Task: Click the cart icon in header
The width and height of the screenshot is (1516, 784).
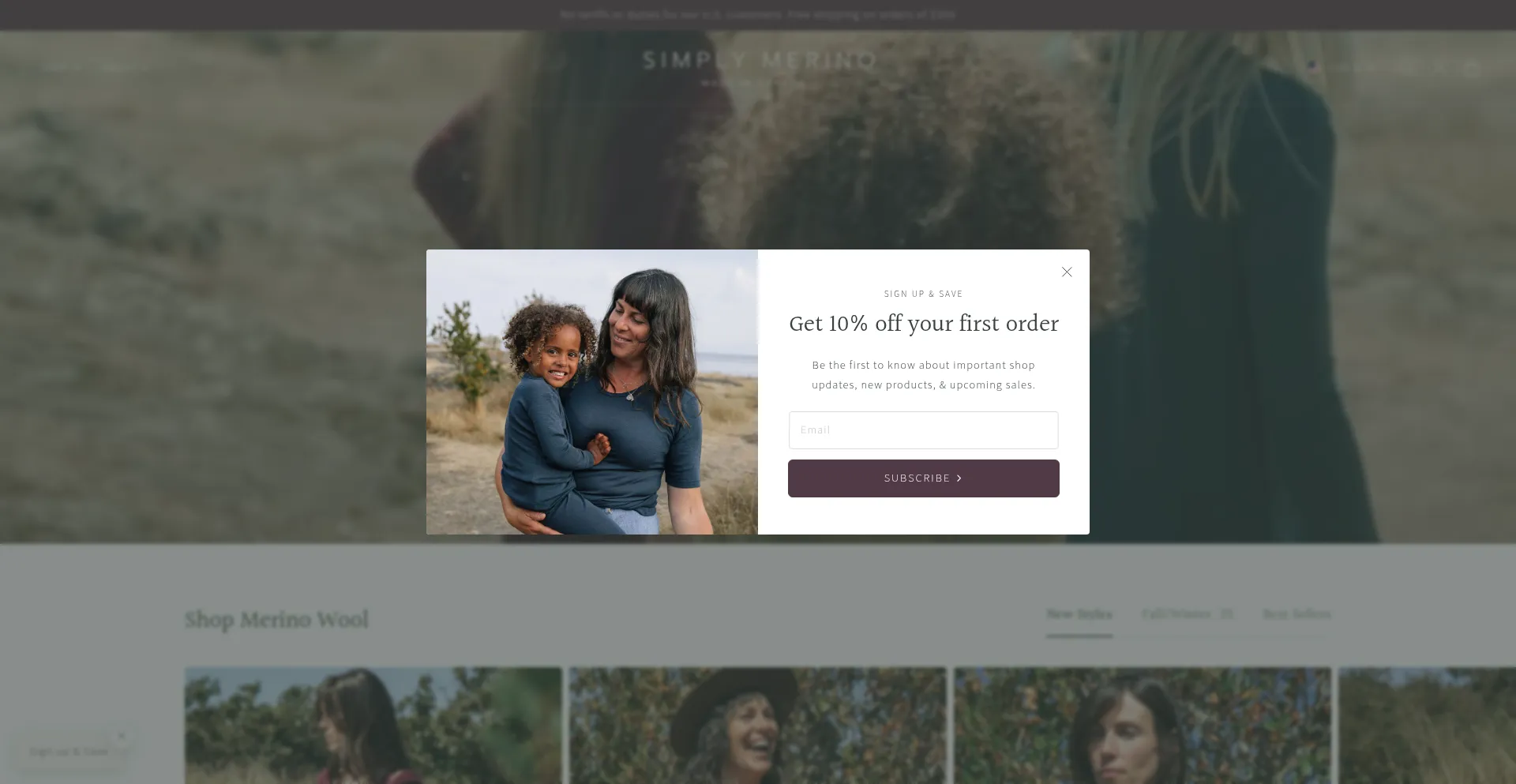Action: pos(1469,67)
